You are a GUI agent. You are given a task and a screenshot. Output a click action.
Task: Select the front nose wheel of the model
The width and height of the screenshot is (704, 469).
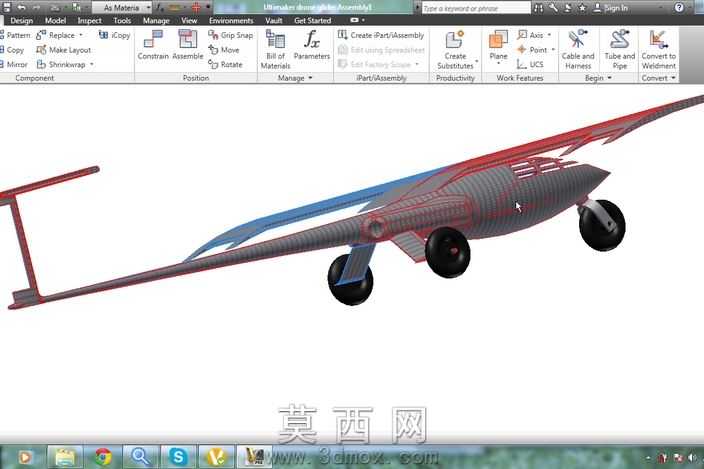(602, 224)
